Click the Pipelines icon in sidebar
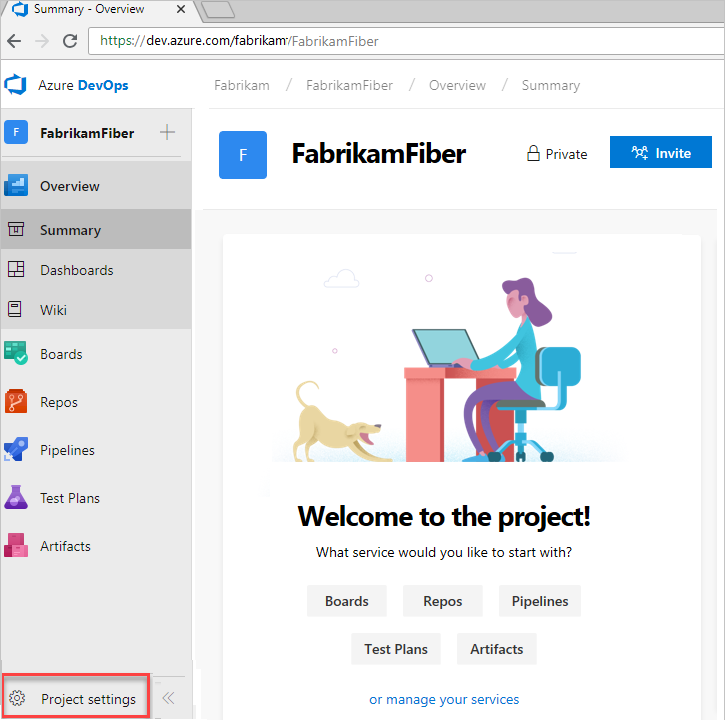Image resolution: width=725 pixels, height=720 pixels. click(x=16, y=449)
